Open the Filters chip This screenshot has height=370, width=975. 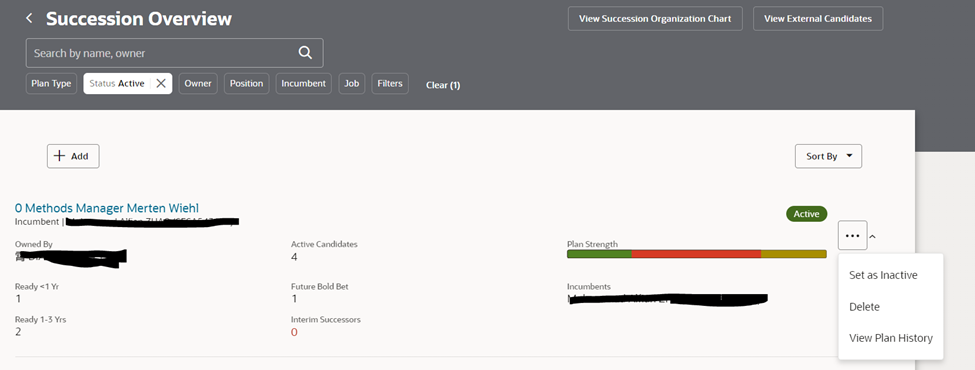coord(390,83)
